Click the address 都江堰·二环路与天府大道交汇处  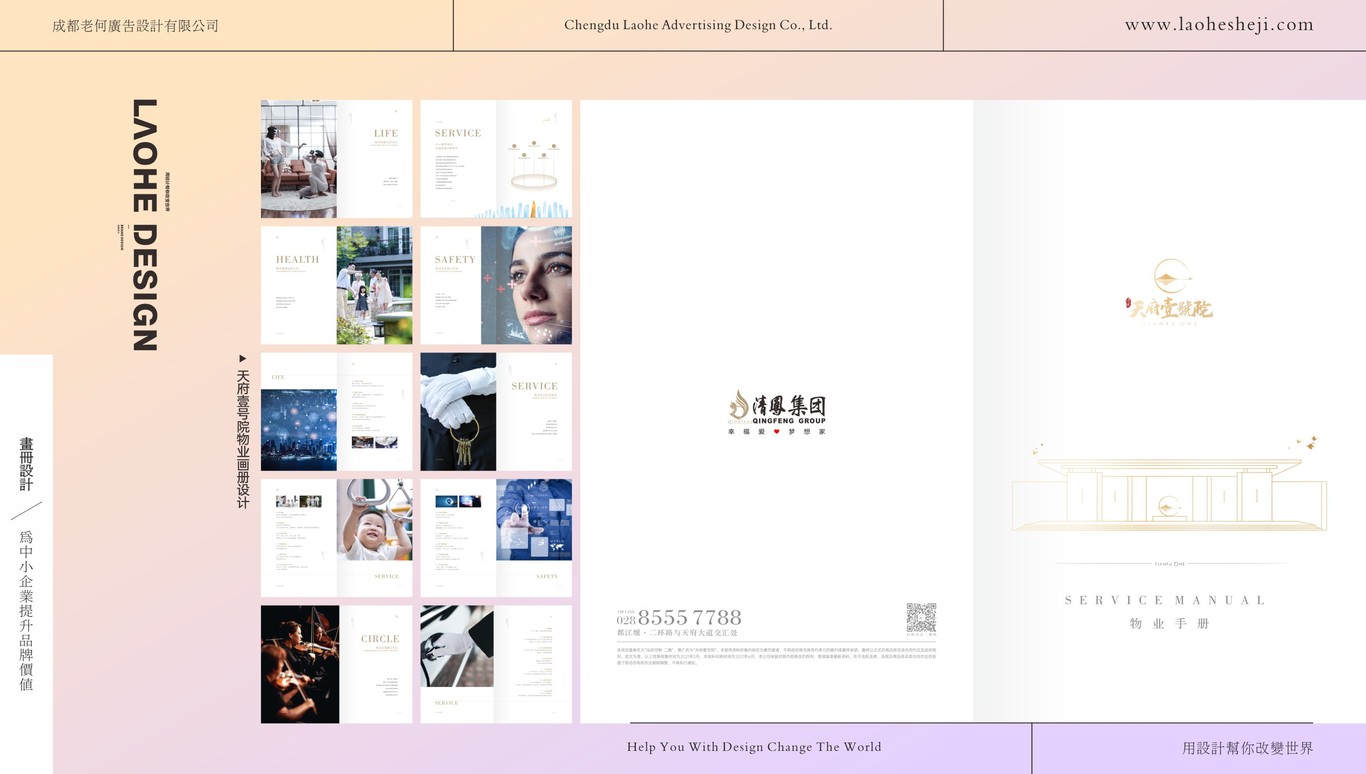(677, 633)
